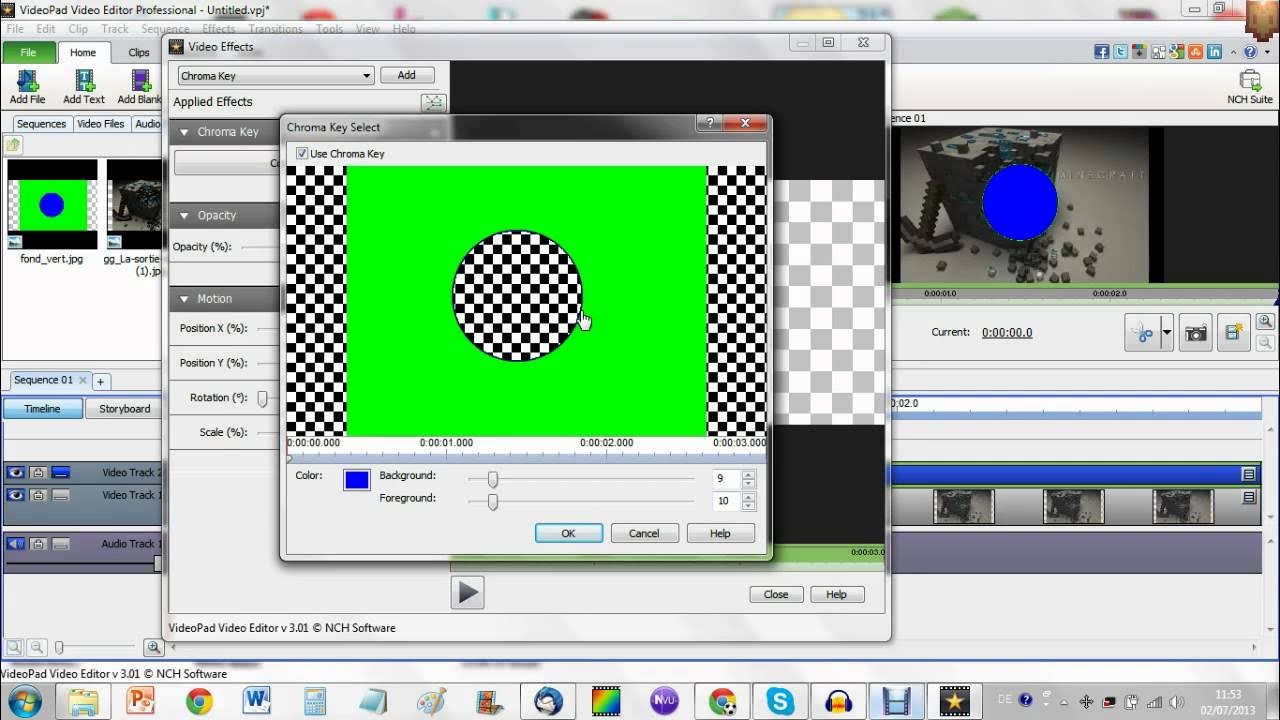Screen dimensions: 1280x720
Task: Lock Video Track 2 with padlock icon
Action: [38, 473]
